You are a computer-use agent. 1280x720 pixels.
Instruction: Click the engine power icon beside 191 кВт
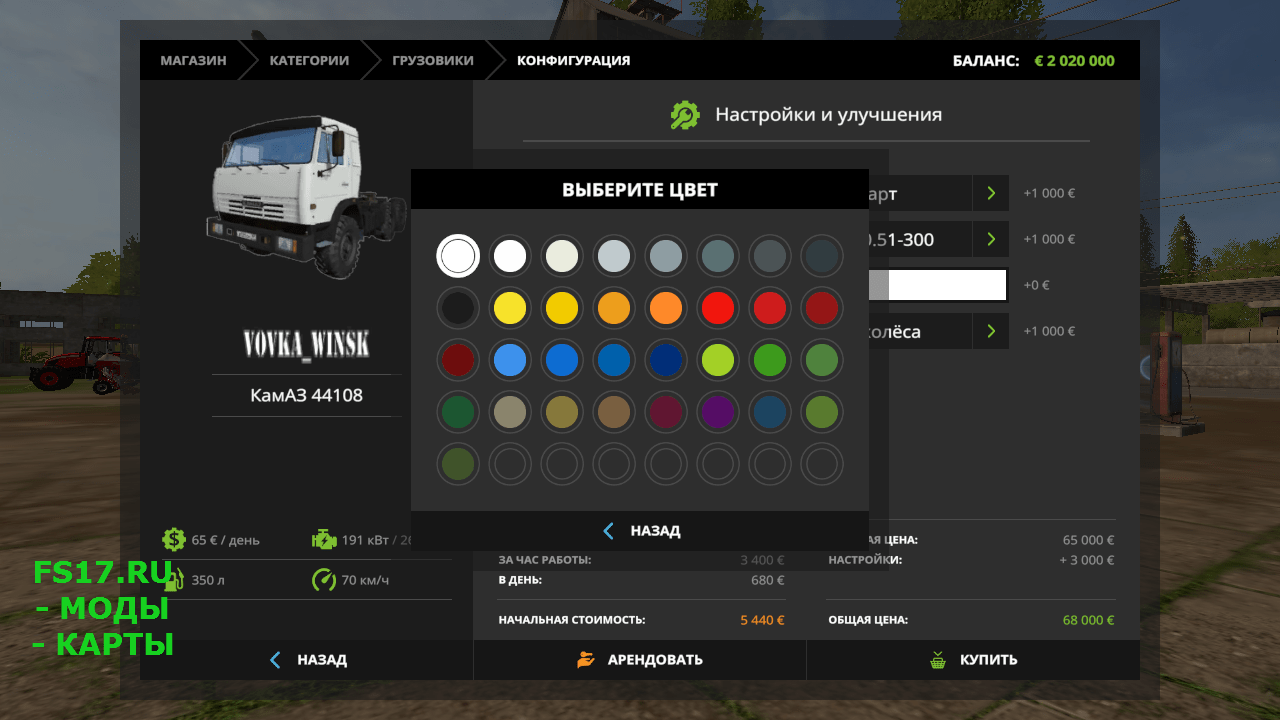pyautogui.click(x=324, y=540)
